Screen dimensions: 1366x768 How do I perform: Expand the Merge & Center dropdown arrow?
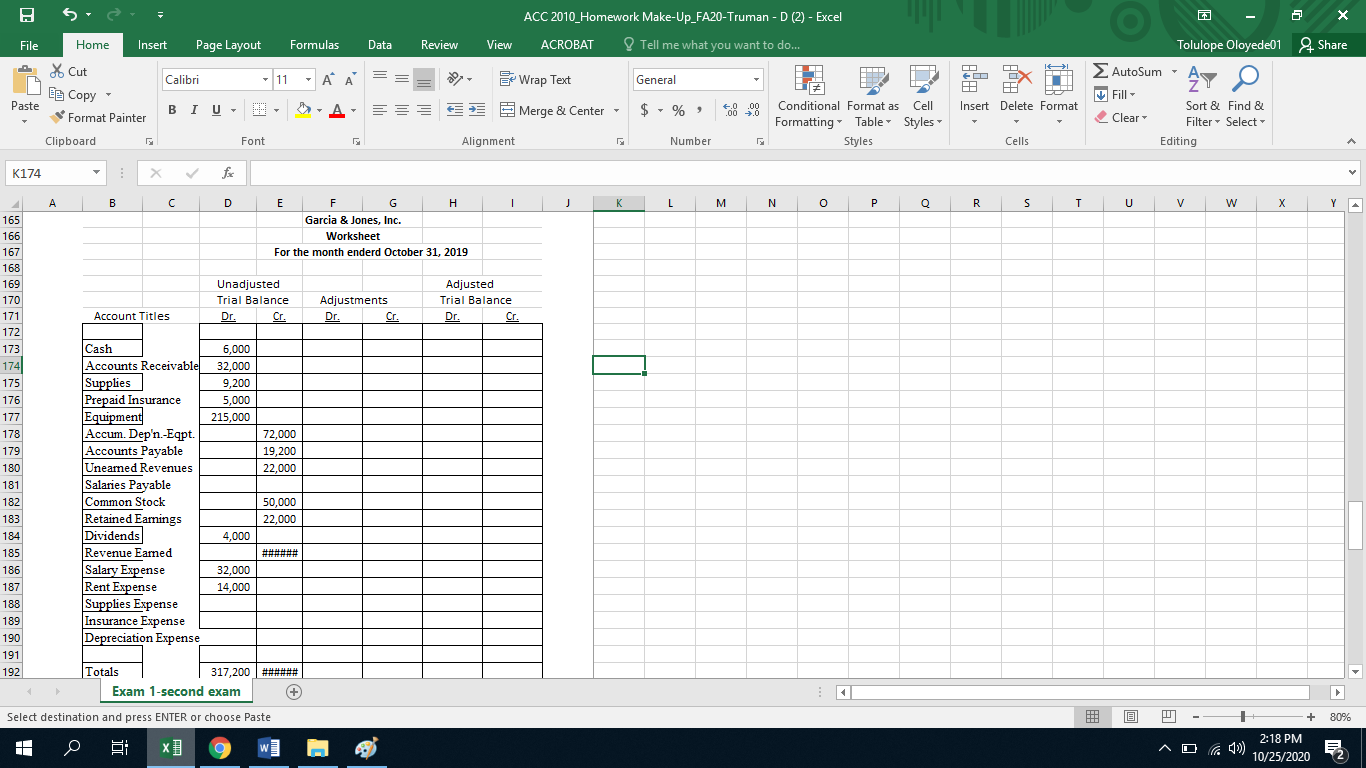click(616, 110)
